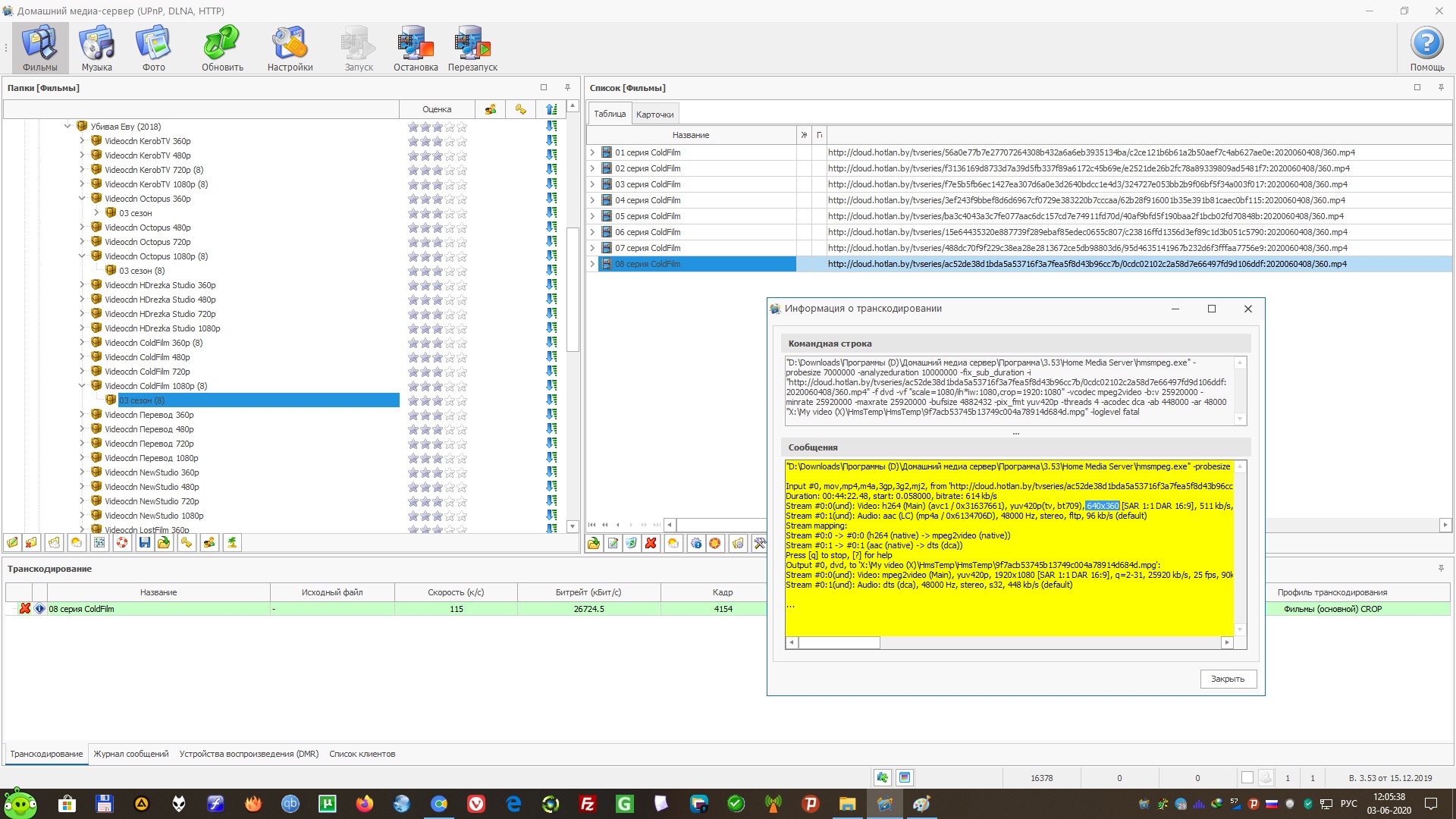Expand Videocdn NewStudio 1080p folder
1456x819 pixels.
pos(82,516)
